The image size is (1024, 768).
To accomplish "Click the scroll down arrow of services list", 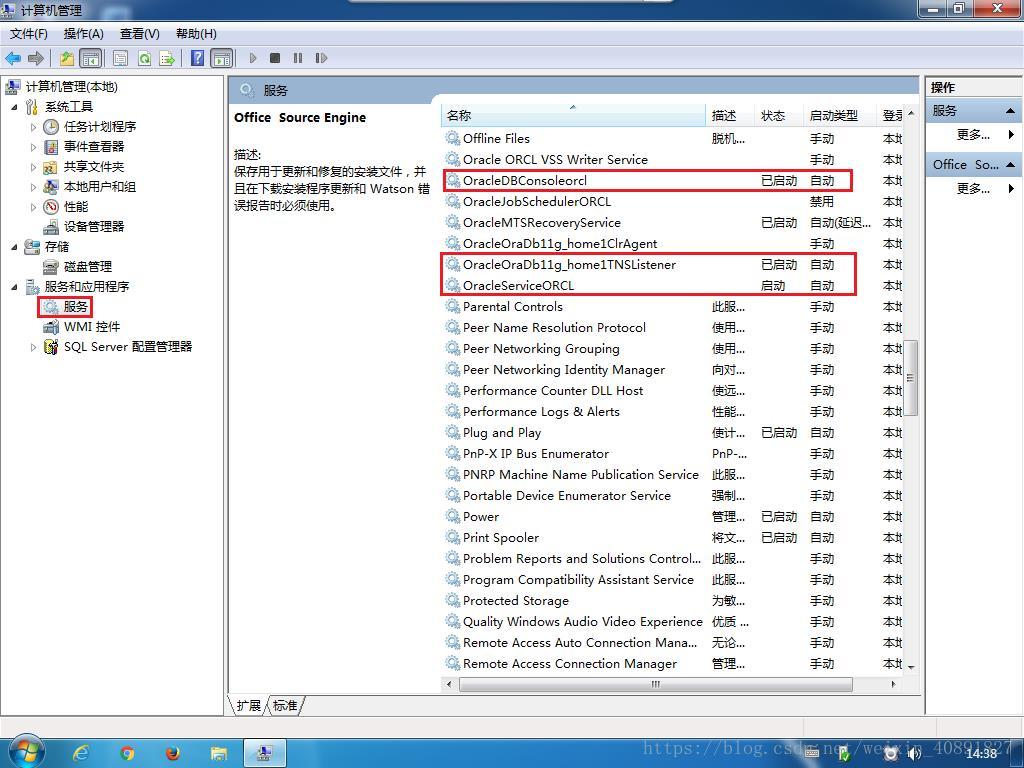I will [x=910, y=667].
